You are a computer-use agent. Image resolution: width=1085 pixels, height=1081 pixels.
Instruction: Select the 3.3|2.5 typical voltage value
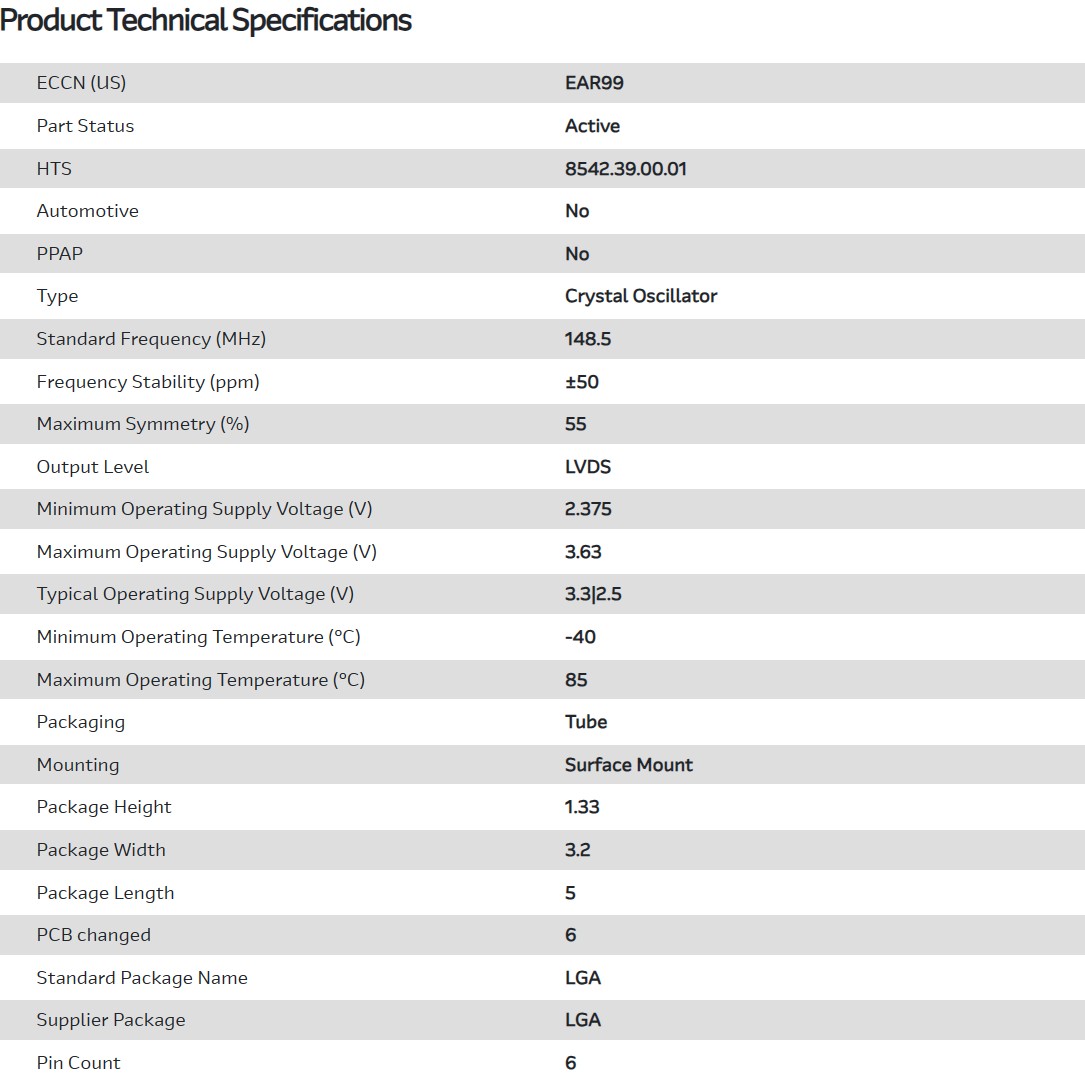pyautogui.click(x=593, y=594)
